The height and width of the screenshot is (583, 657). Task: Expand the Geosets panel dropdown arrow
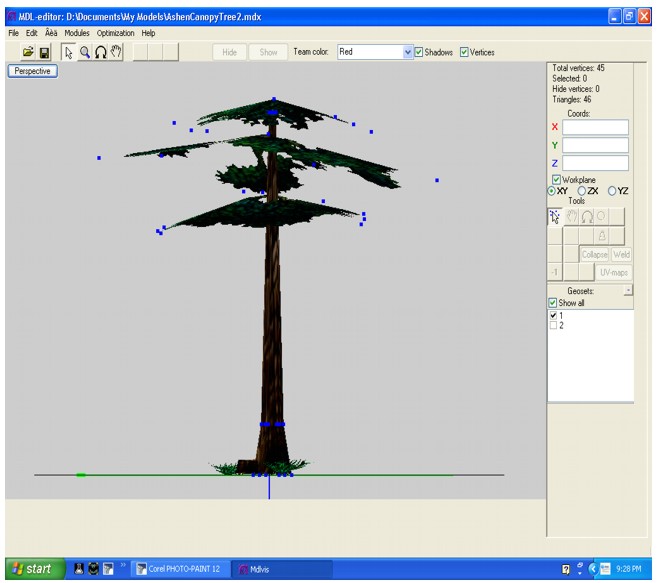(x=628, y=290)
